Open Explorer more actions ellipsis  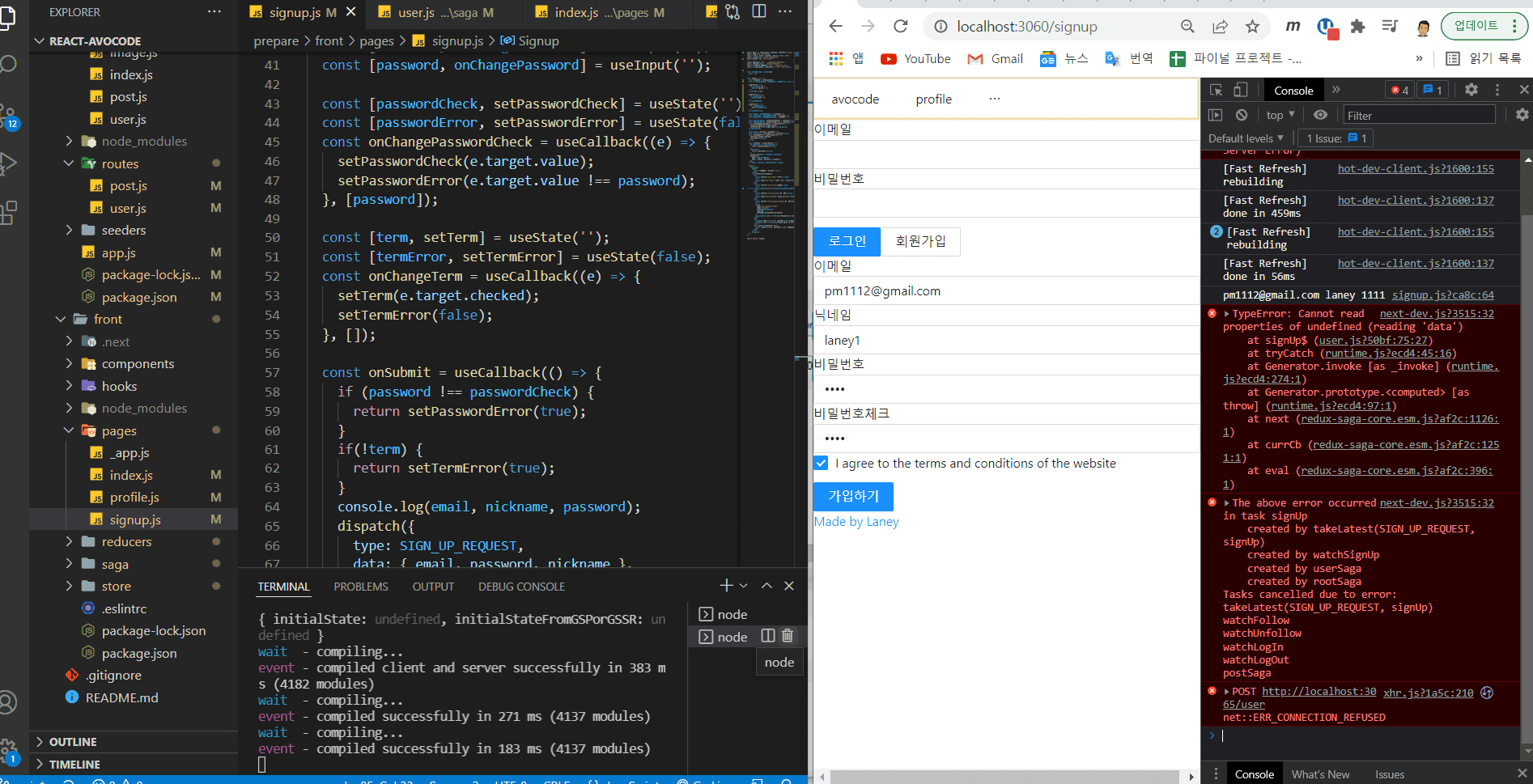[x=214, y=12]
